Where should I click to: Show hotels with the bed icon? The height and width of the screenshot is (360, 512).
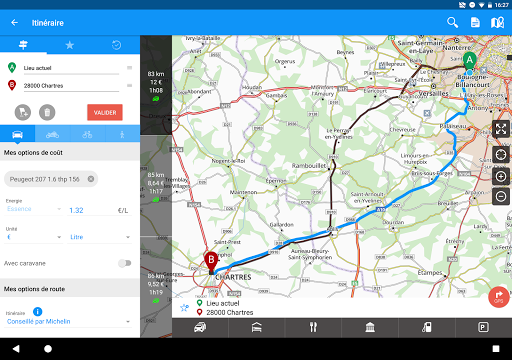click(x=257, y=327)
